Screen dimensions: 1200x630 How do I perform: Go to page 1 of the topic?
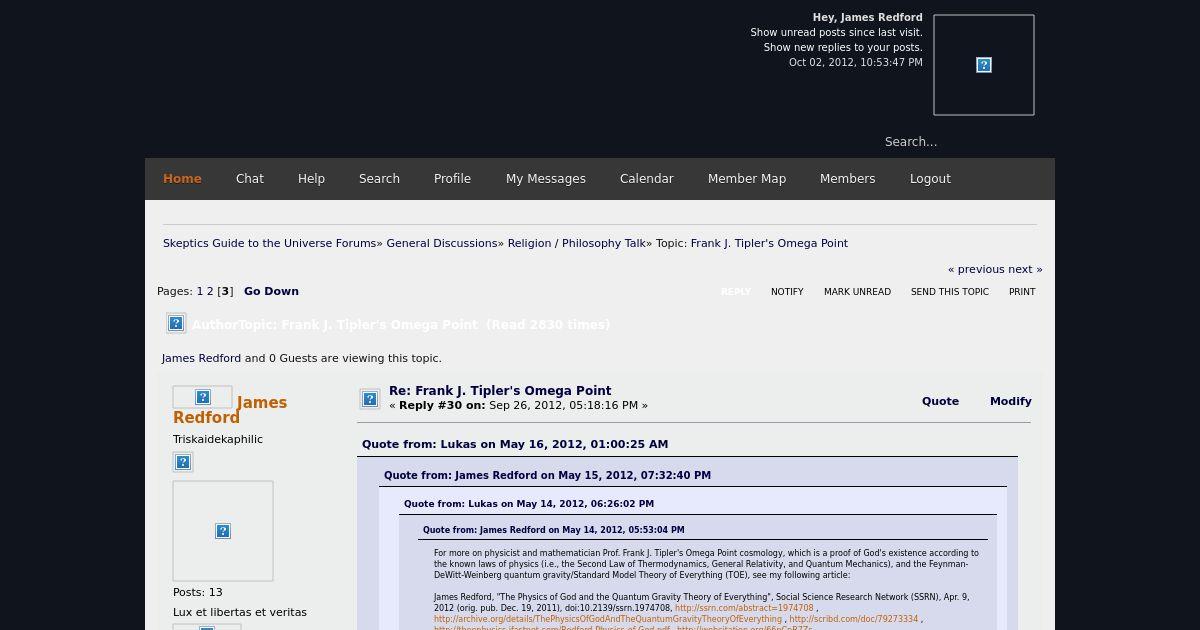click(200, 292)
